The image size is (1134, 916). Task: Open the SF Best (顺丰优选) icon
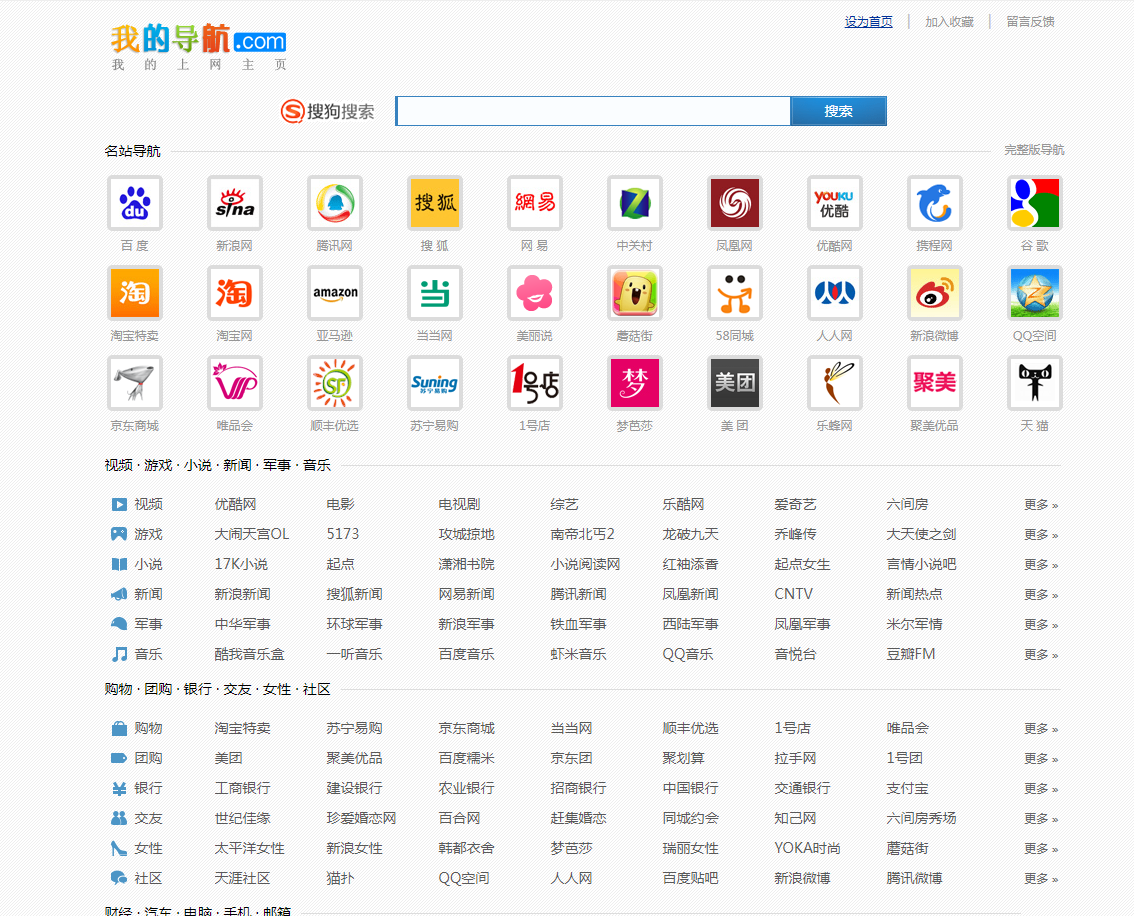(x=334, y=383)
